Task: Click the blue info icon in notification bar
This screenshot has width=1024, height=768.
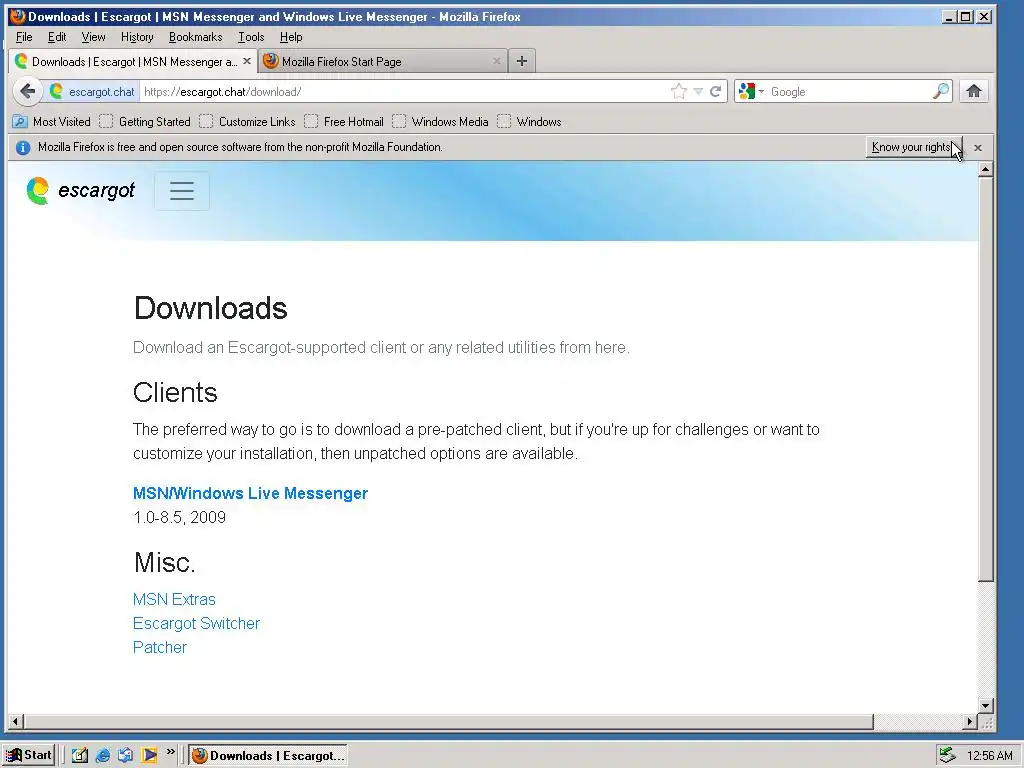Action: click(x=23, y=148)
